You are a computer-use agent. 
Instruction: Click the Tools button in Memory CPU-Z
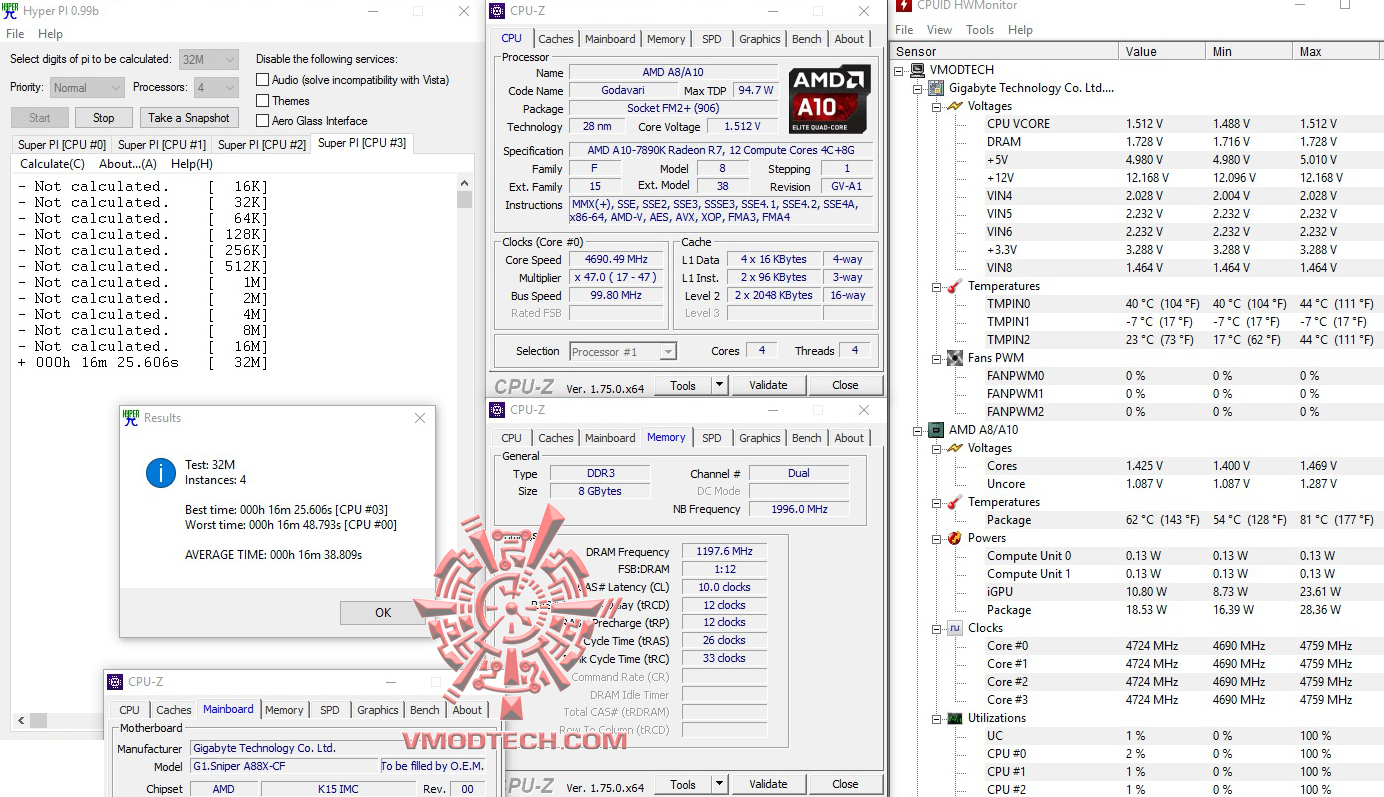(x=683, y=784)
